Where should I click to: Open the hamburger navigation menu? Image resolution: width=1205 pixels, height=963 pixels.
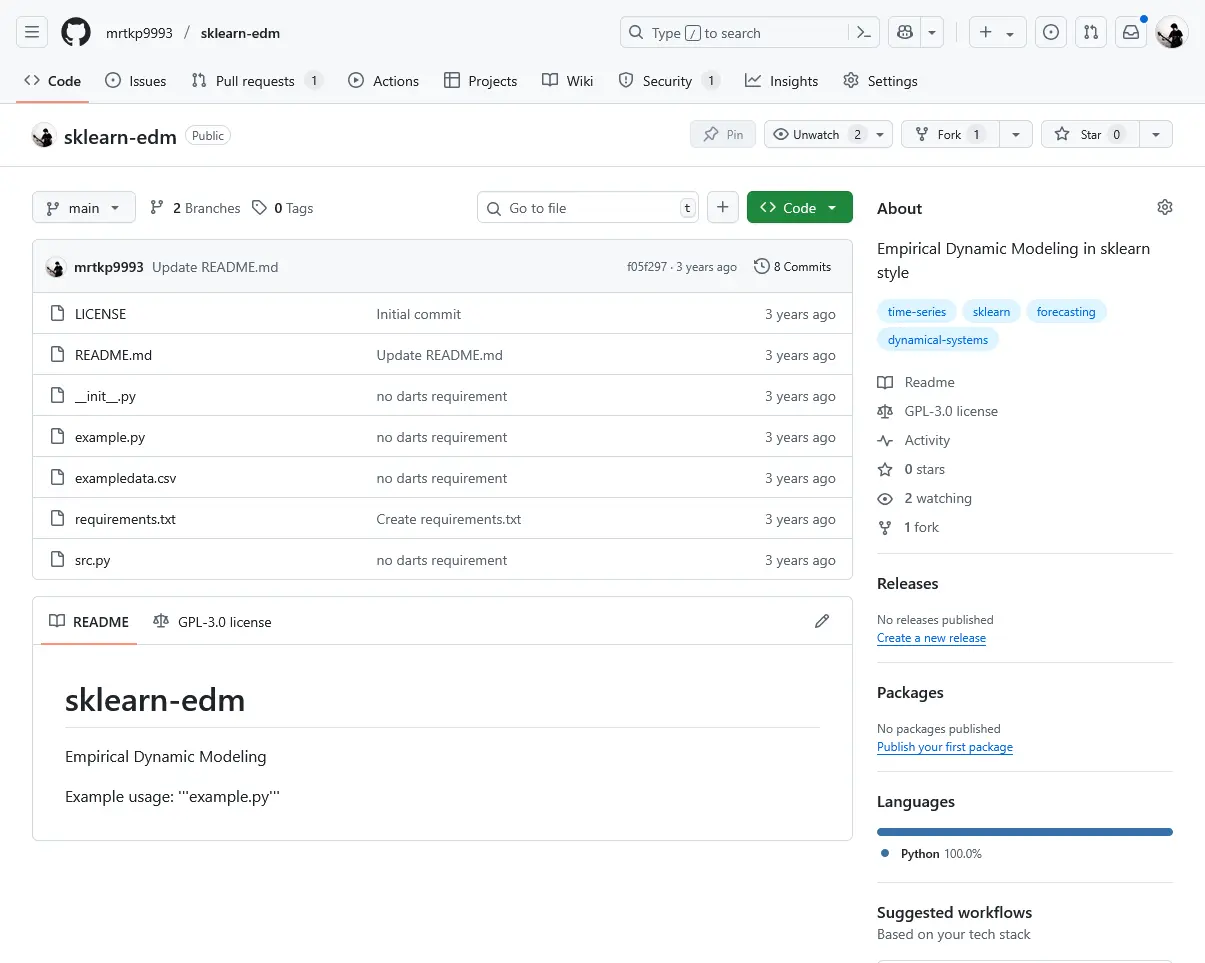[32, 33]
